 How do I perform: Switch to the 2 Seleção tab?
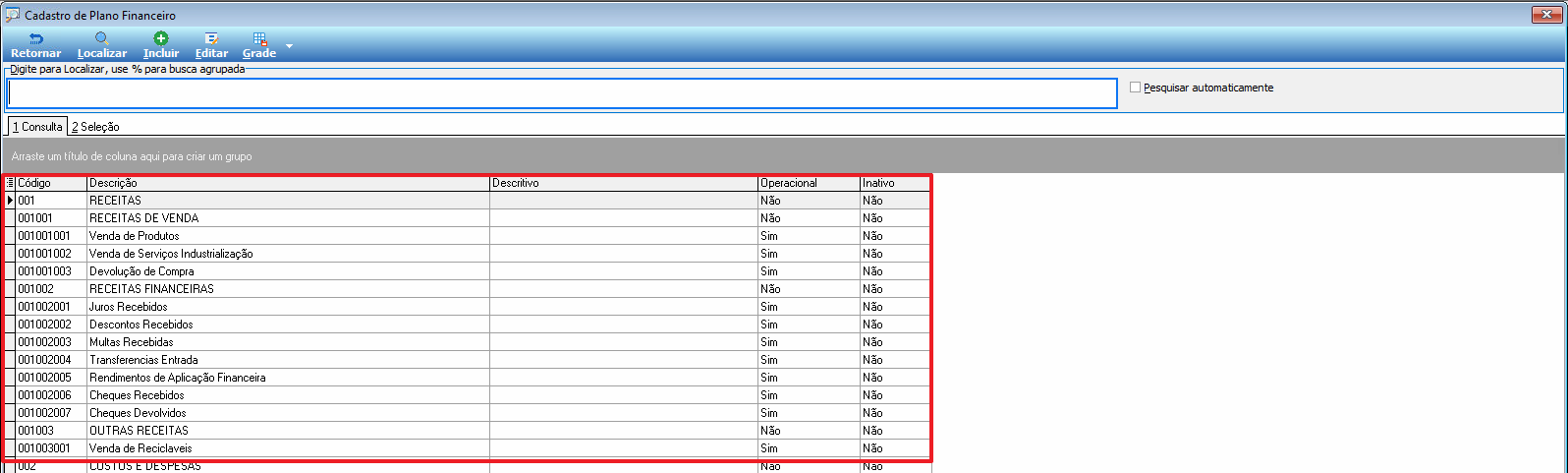pyautogui.click(x=95, y=127)
